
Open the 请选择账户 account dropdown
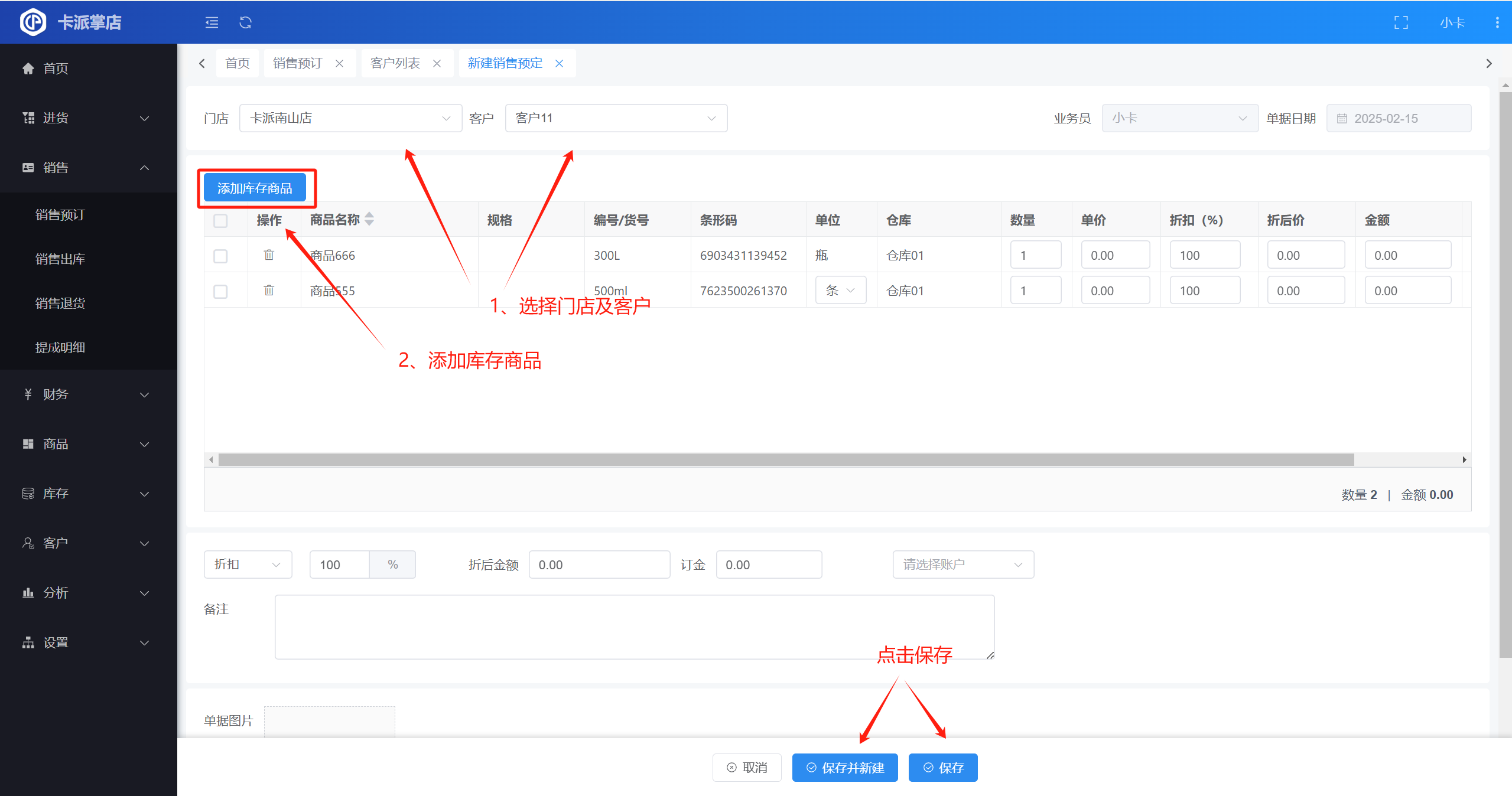pyautogui.click(x=963, y=565)
